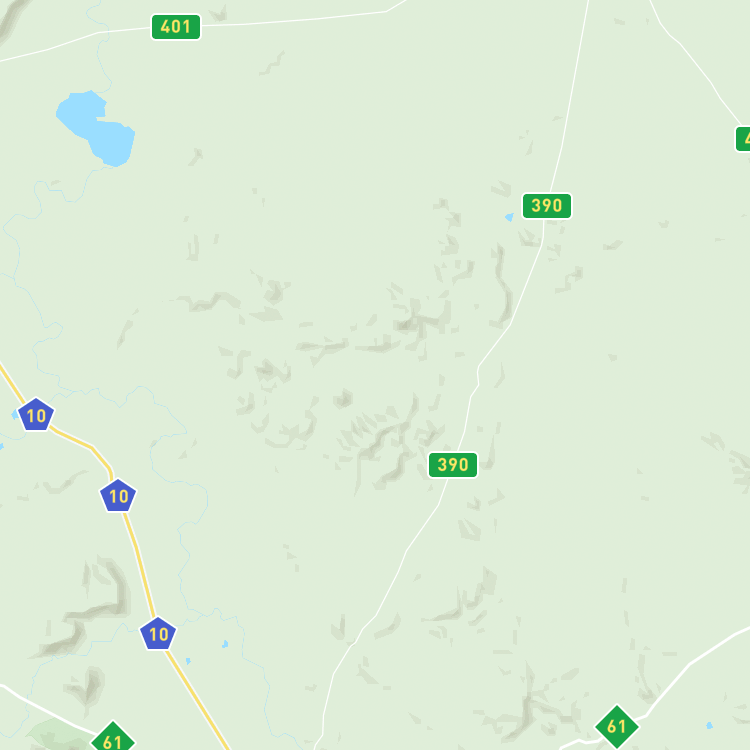Select the large blue lake
This screenshot has height=750, width=750.
pos(96,128)
